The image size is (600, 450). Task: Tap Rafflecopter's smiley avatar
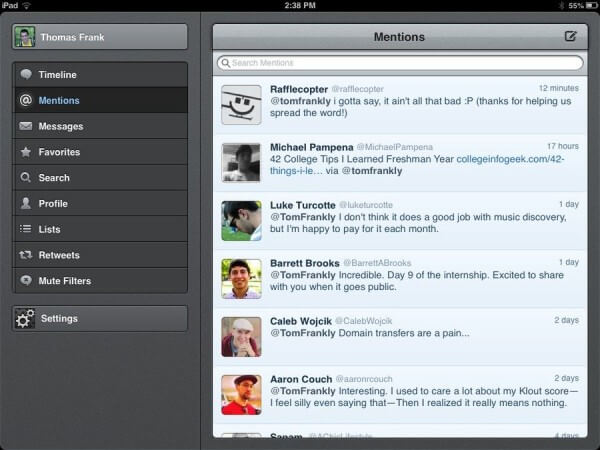click(x=241, y=104)
